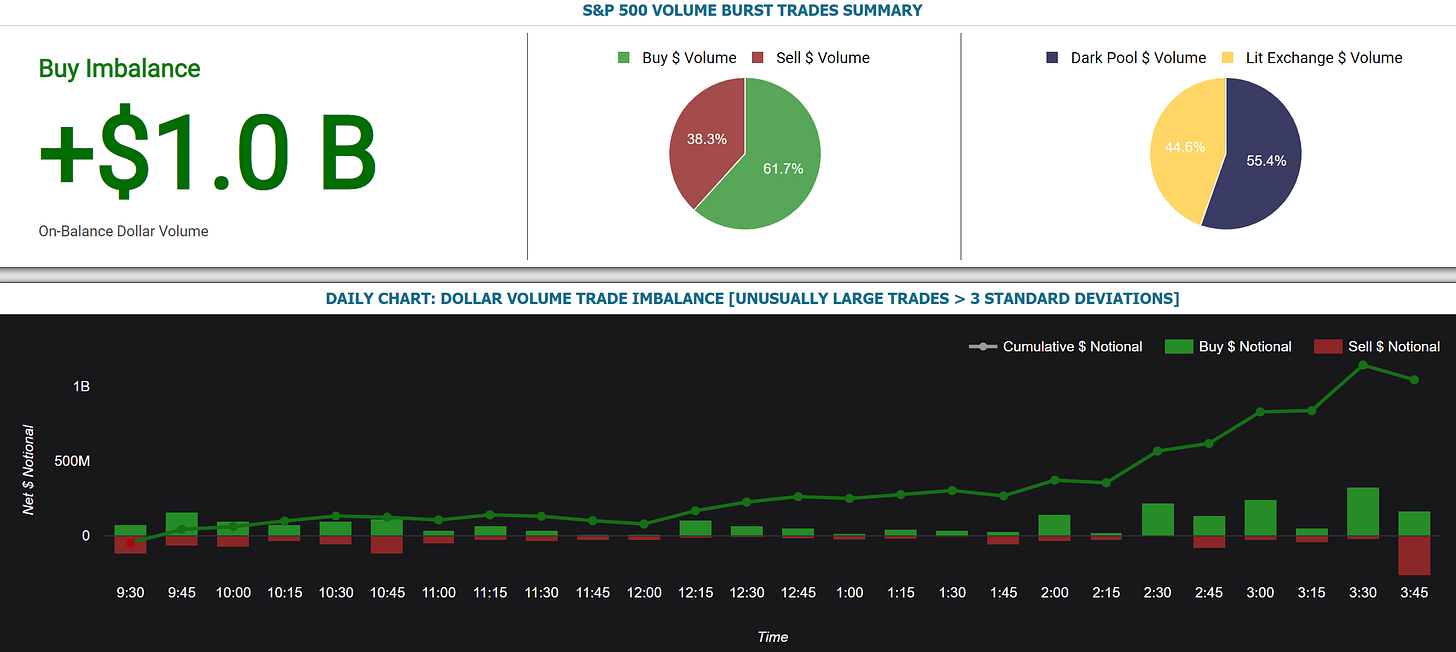Image resolution: width=1456 pixels, height=652 pixels.
Task: Click the green Buy $ Volume legend swatch
Action: tap(624, 58)
